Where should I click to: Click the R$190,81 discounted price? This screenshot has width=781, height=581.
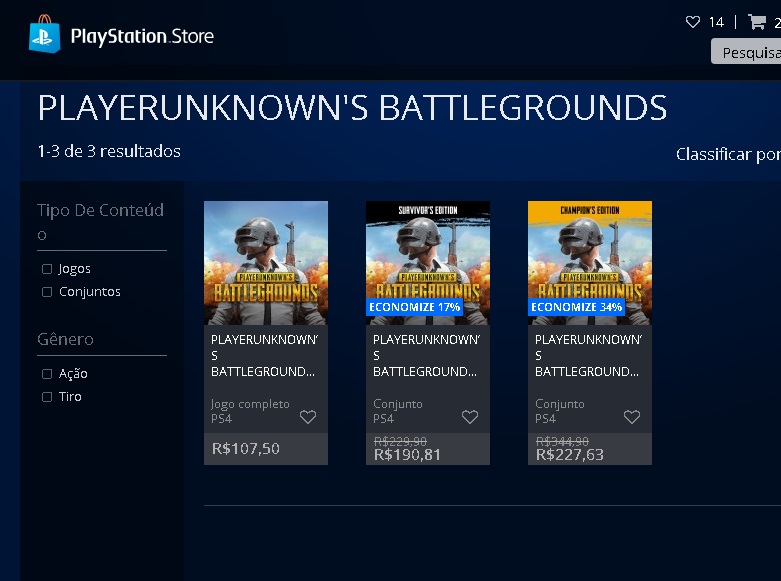(407, 454)
